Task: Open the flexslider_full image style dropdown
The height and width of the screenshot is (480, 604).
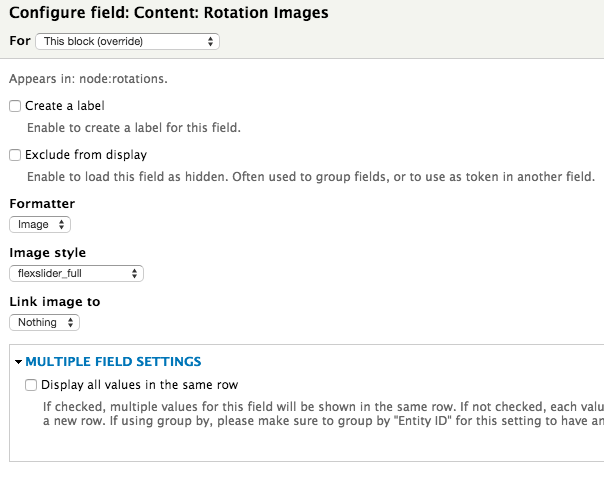Action: pyautogui.click(x=76, y=273)
